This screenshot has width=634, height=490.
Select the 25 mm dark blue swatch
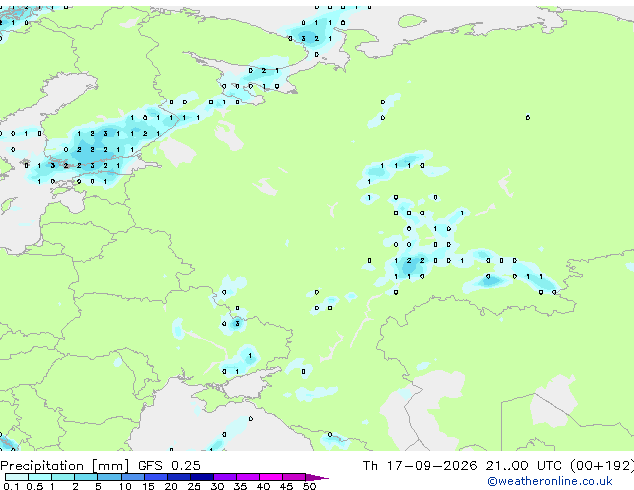201,477
